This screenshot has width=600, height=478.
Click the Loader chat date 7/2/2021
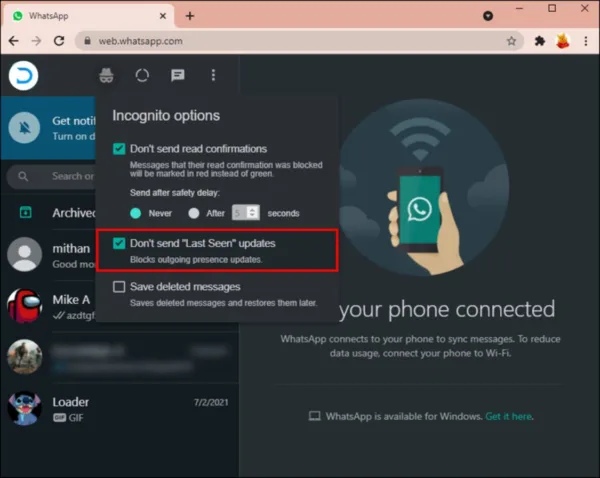pyautogui.click(x=211, y=402)
